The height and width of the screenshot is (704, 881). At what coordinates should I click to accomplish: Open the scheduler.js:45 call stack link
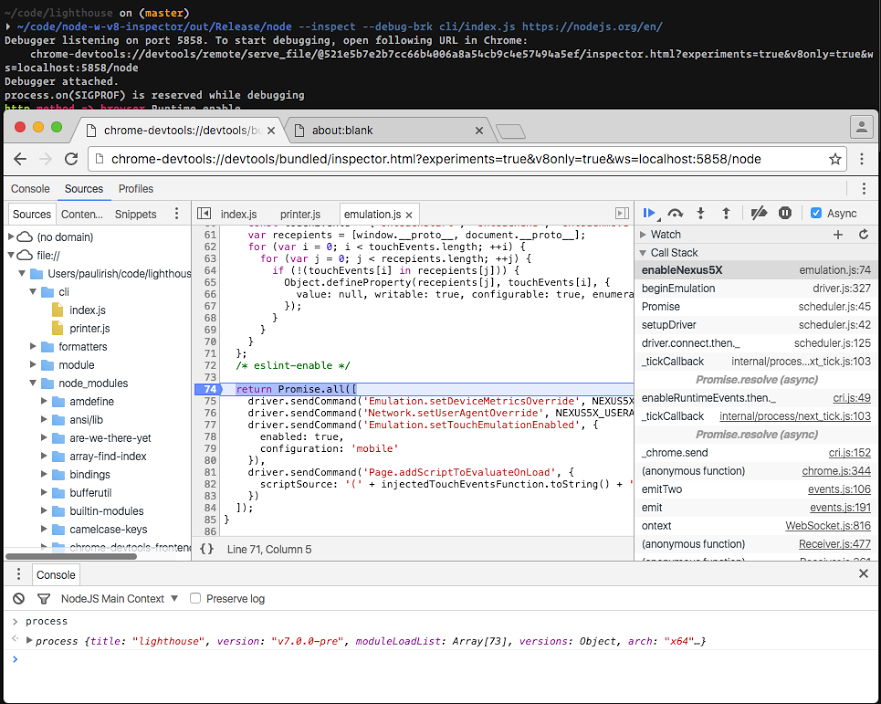tap(837, 306)
